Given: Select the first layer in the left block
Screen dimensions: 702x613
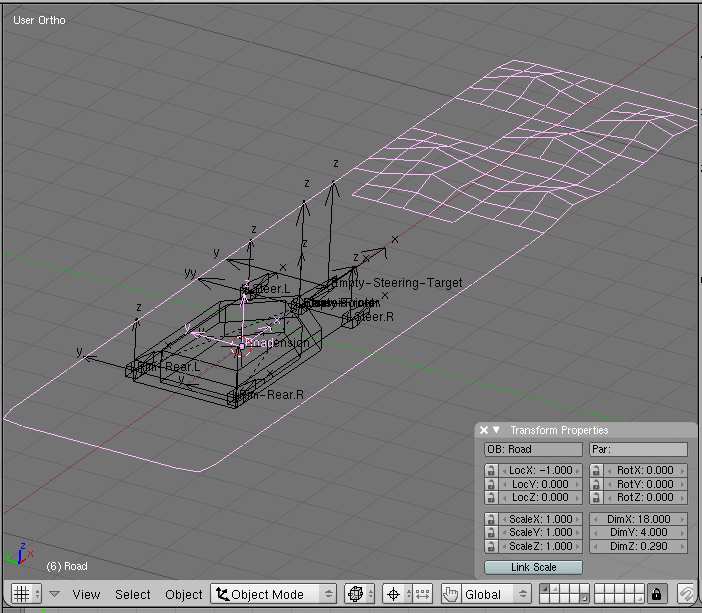Looking at the screenshot, I should tap(544, 589).
